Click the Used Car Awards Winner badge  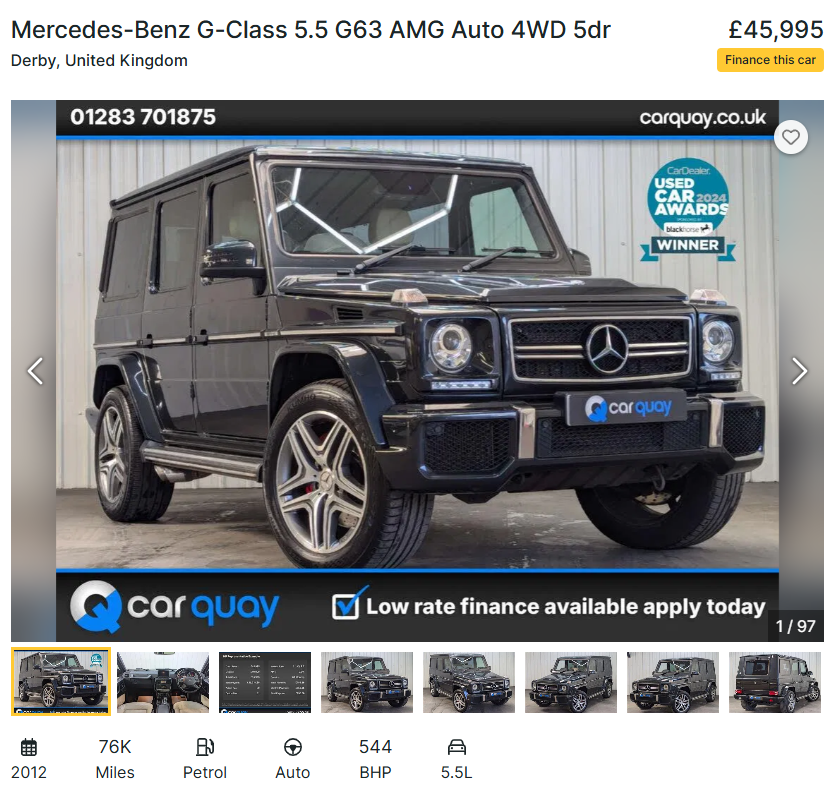[688, 210]
